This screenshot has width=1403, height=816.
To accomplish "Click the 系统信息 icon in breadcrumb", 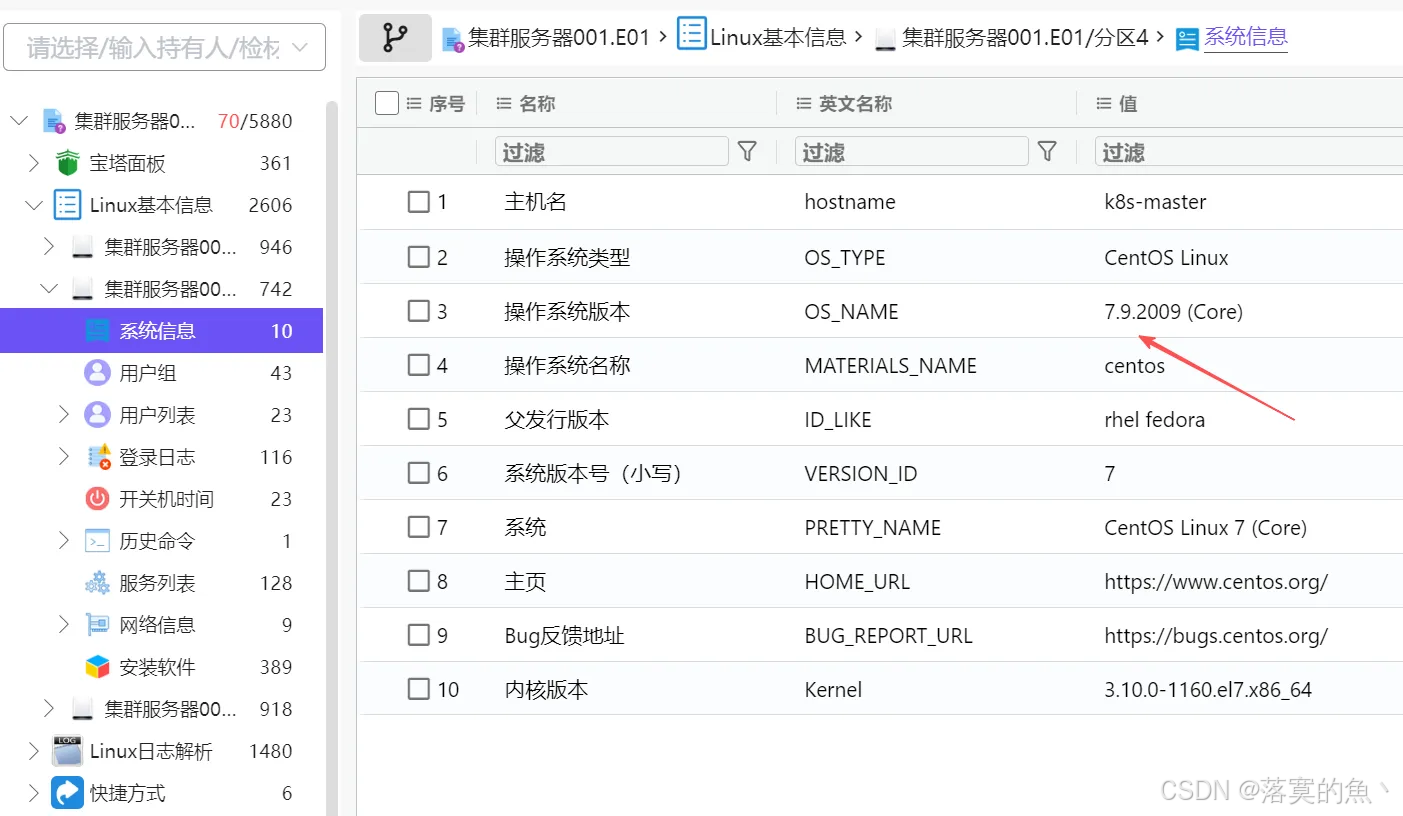I will (1187, 39).
